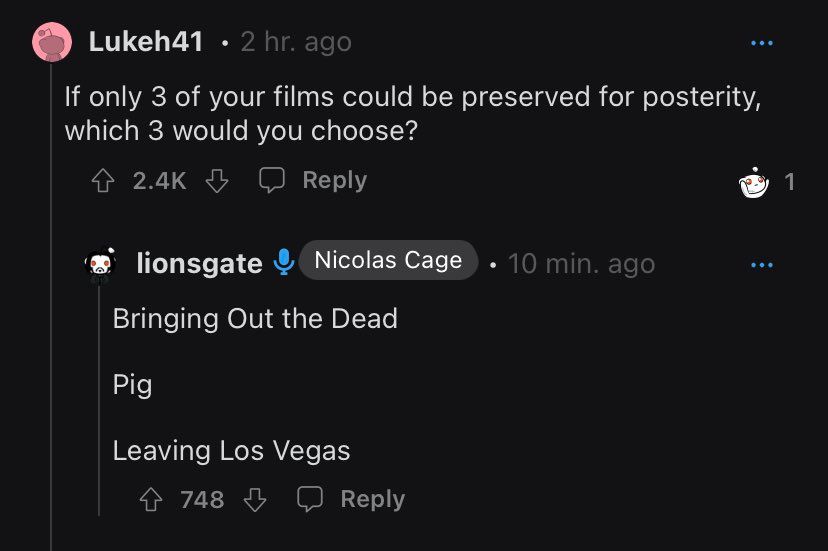This screenshot has height=551, width=828.
Task: Click the Reply label on Lukeh41's comment
Action: click(335, 180)
